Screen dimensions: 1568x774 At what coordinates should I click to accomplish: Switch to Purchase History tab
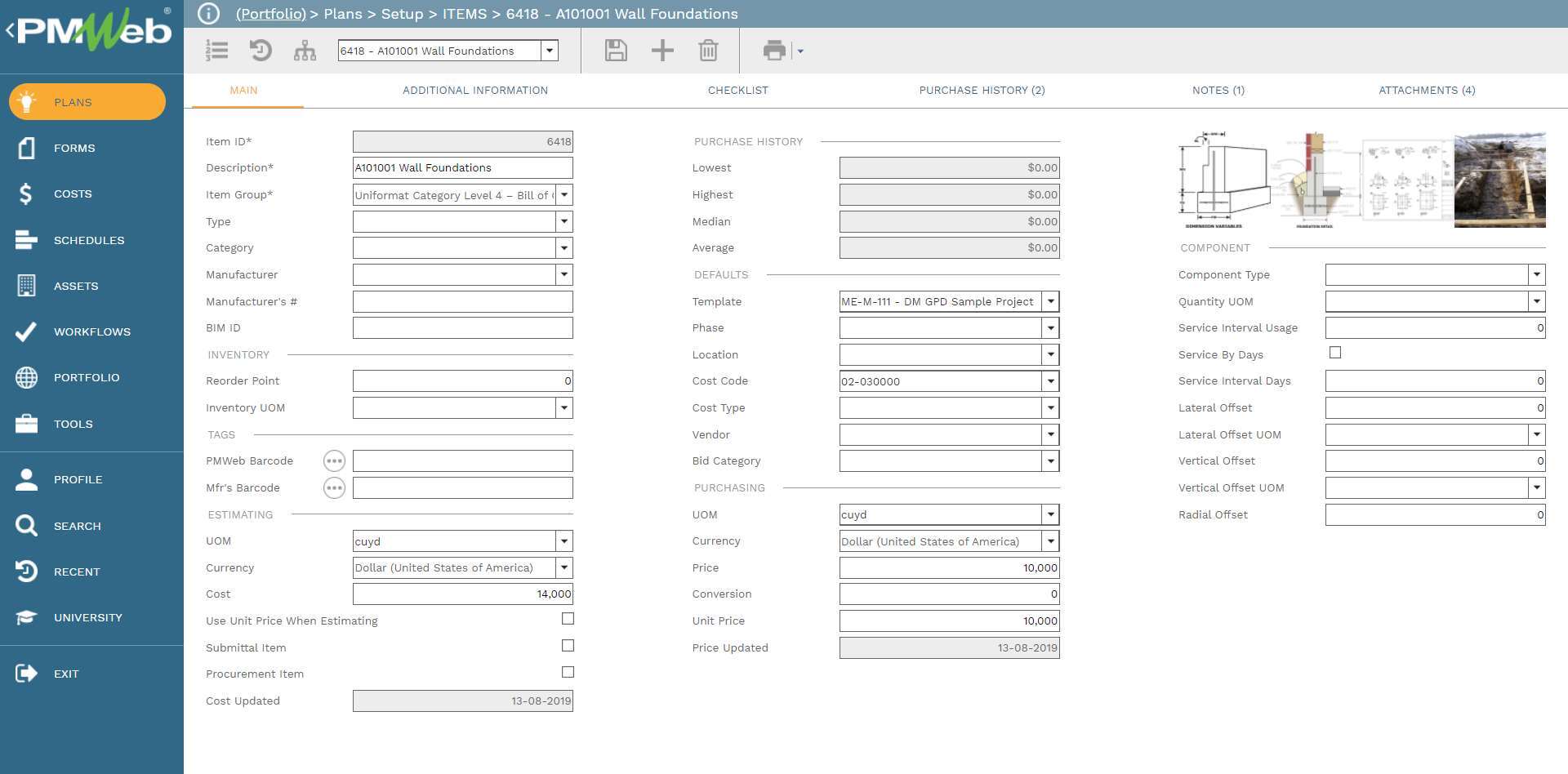[982, 91]
